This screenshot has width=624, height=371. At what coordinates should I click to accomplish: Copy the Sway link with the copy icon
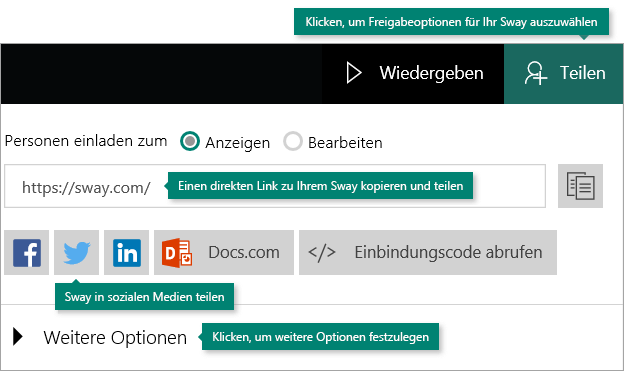pyautogui.click(x=580, y=186)
